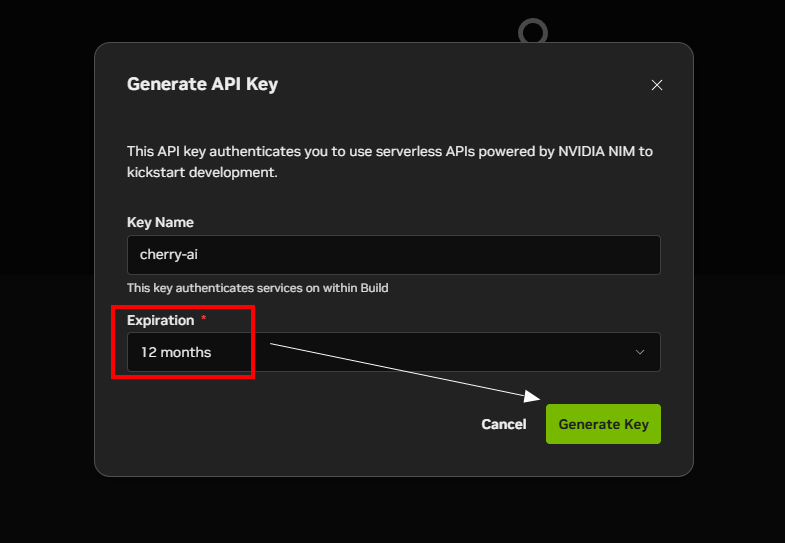Screen dimensions: 785x543
Task: Select the "12 months" value text
Action: tap(176, 352)
